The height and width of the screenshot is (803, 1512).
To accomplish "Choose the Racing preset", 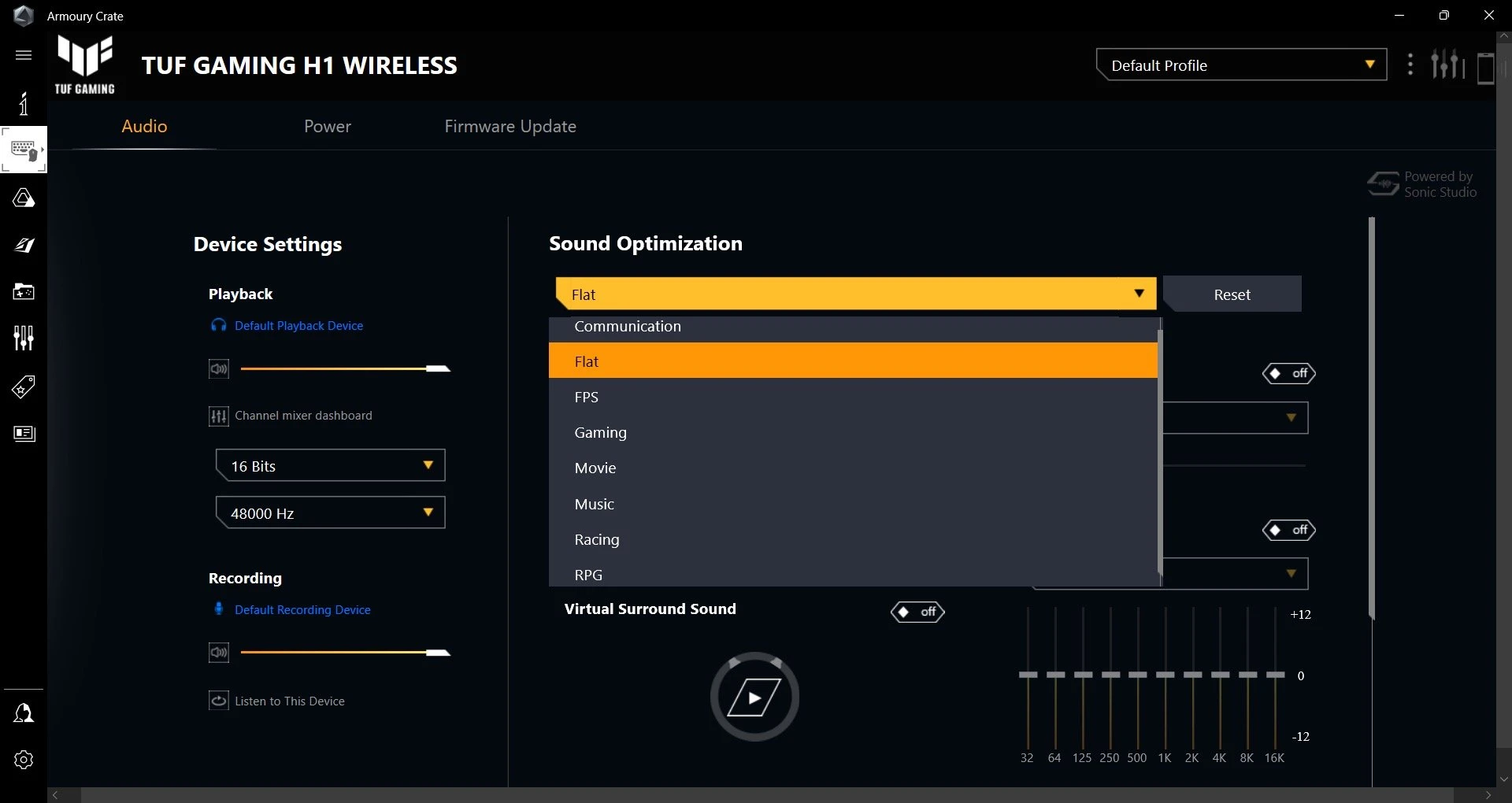I will (x=853, y=539).
